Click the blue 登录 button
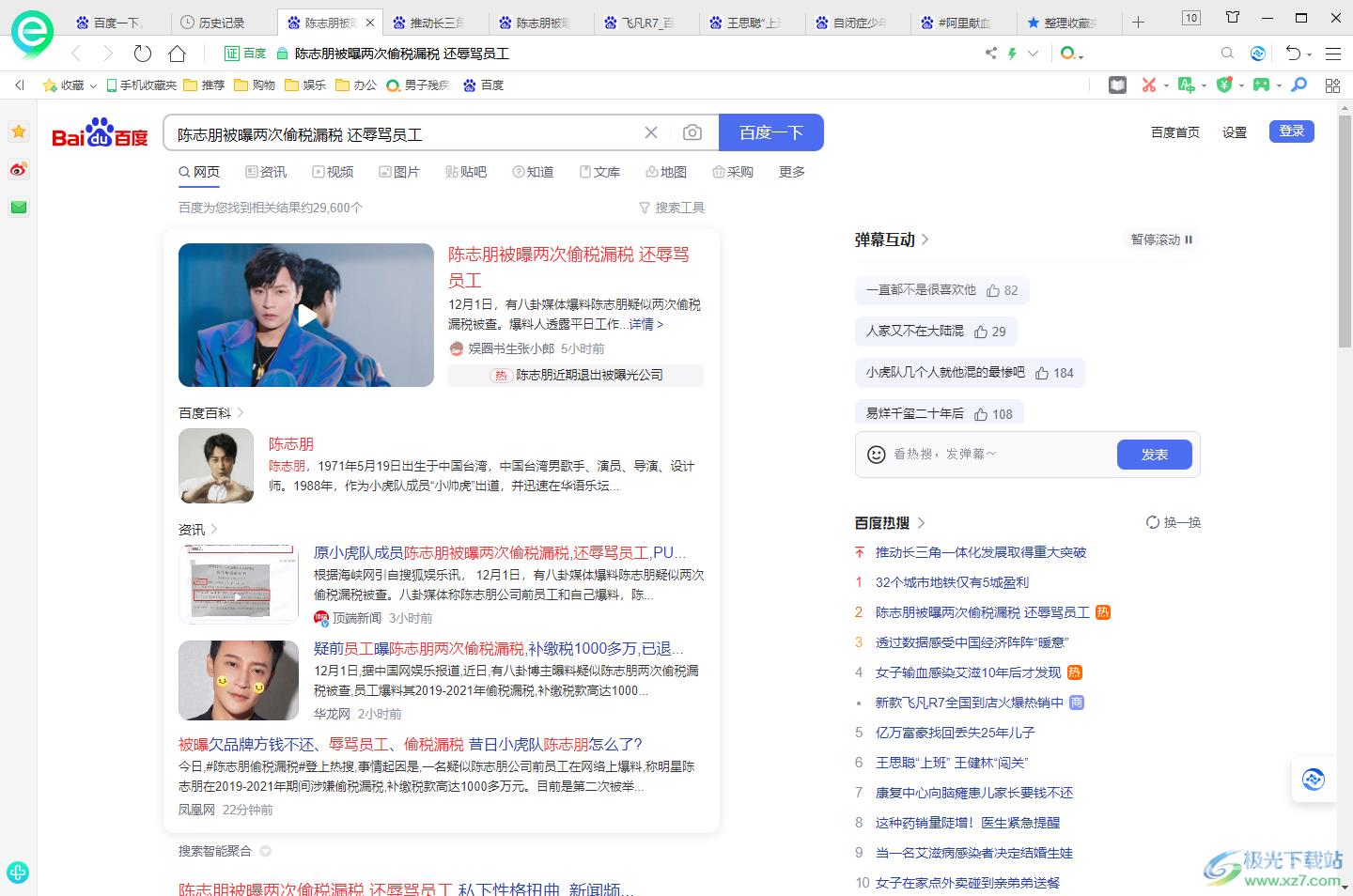The width and height of the screenshot is (1353, 896). pyautogui.click(x=1291, y=131)
